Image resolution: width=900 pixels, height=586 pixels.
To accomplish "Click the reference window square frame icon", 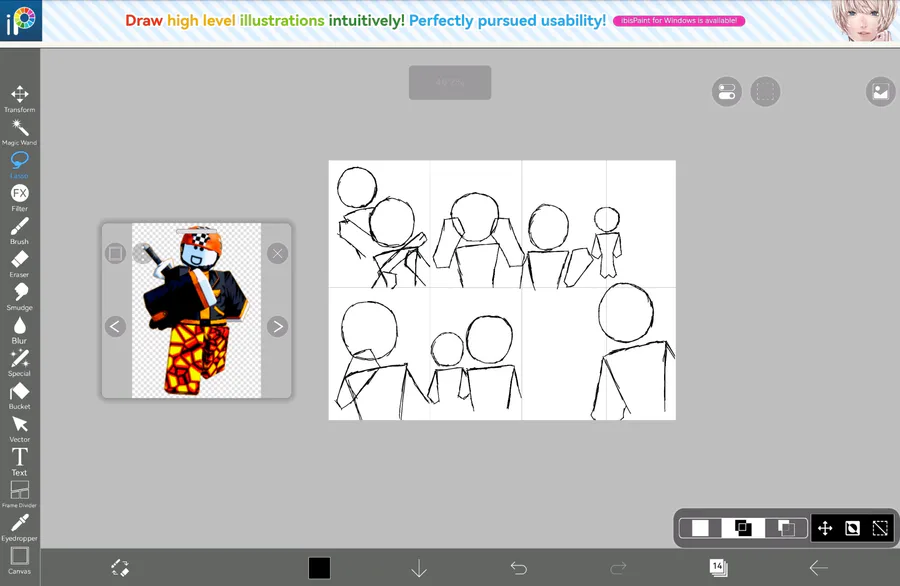I will [115, 253].
